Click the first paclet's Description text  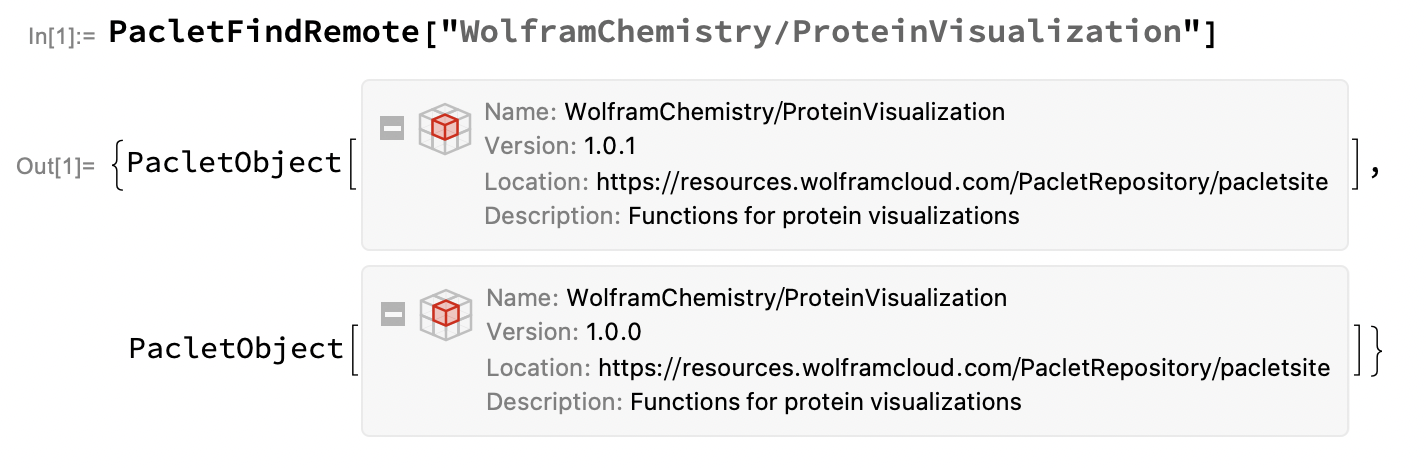tap(824, 216)
